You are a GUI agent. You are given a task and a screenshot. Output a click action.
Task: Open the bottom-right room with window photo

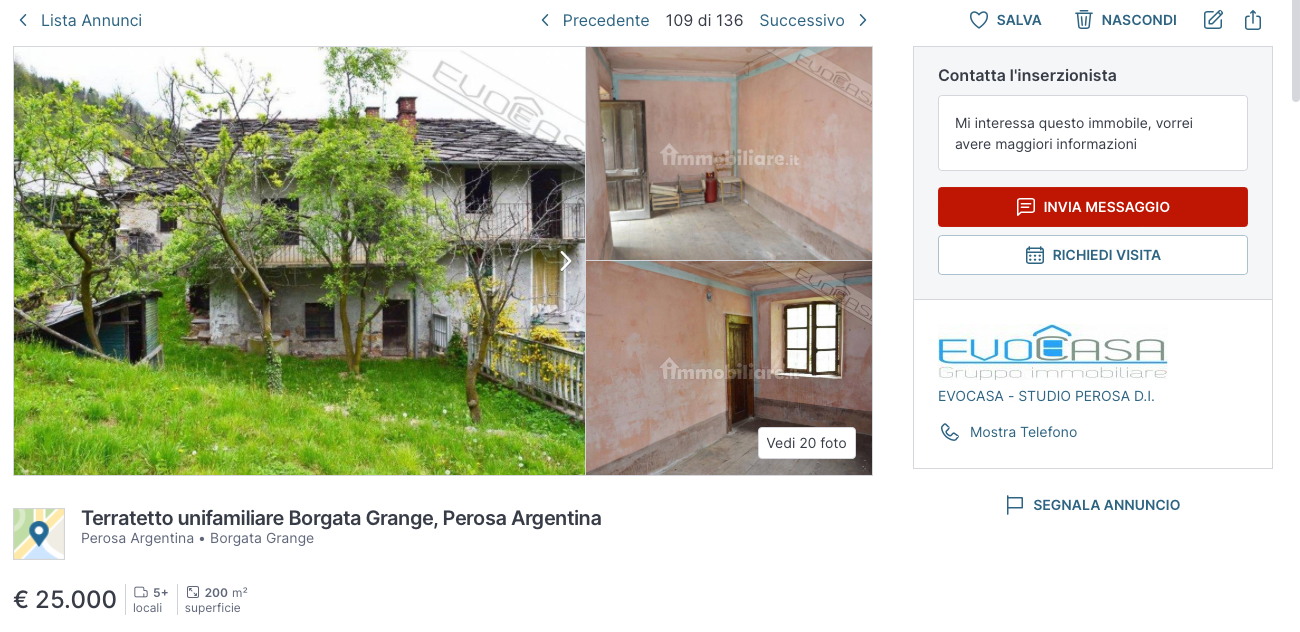click(729, 368)
